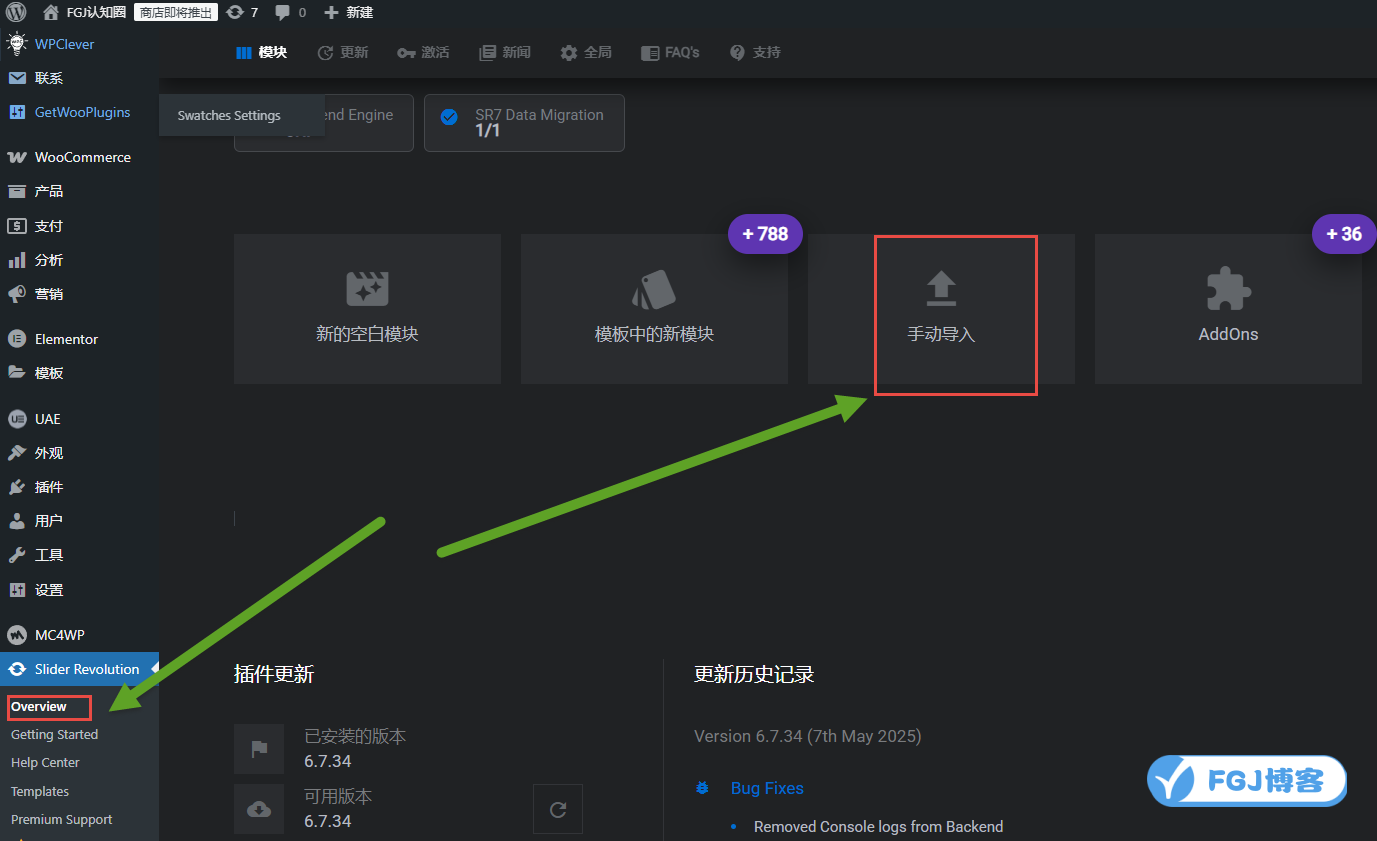Click the SR7 Data Migration card
The width and height of the screenshot is (1377, 841).
(524, 123)
